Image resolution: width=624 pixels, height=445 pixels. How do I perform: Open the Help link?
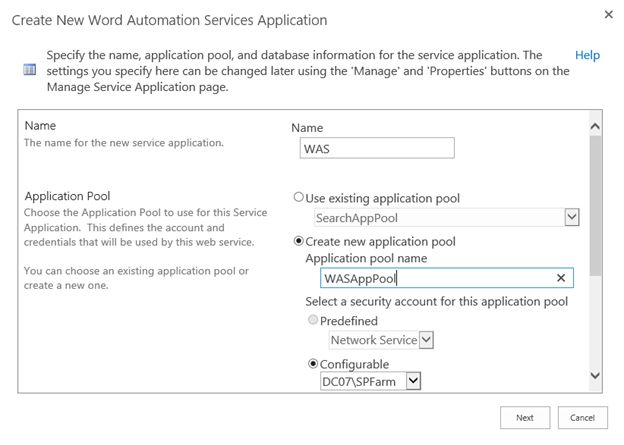[587, 55]
